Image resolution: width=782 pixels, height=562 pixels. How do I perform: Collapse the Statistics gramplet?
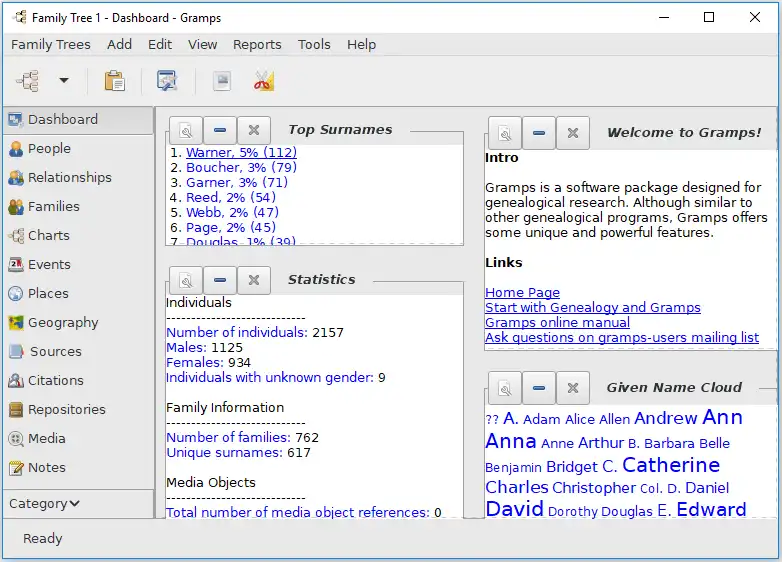220,280
